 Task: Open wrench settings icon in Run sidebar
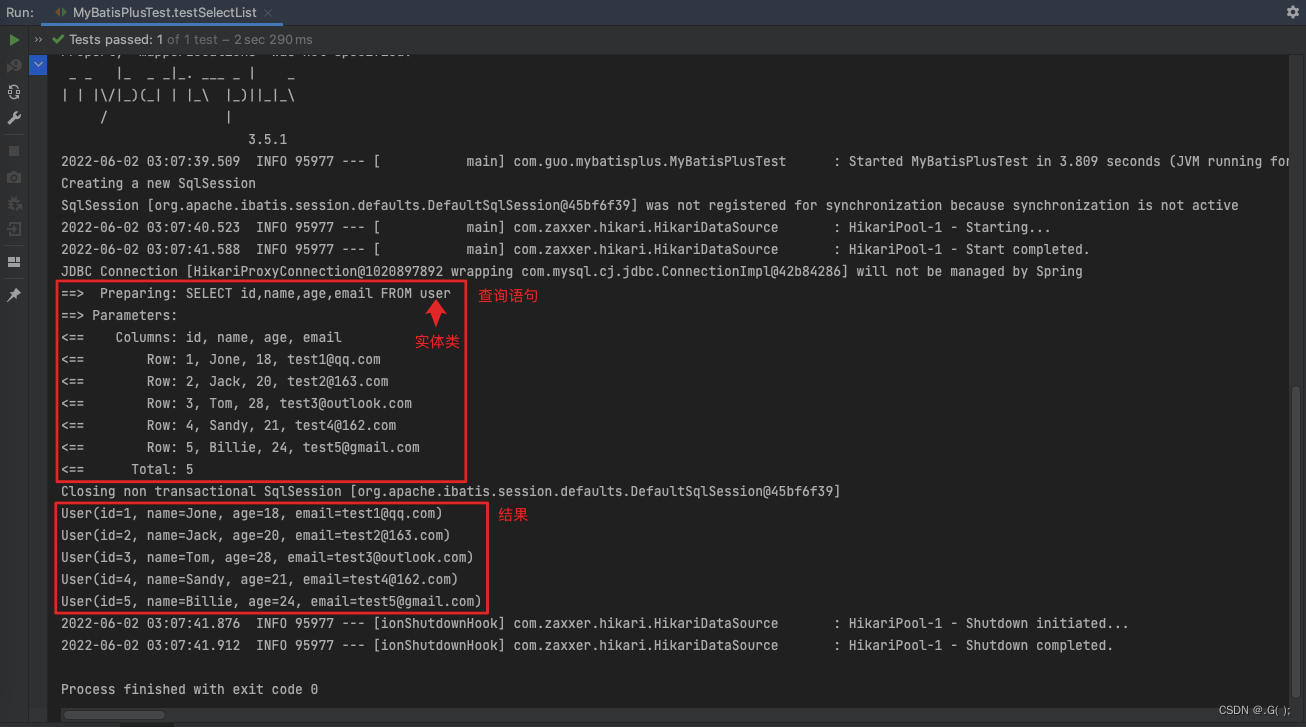pos(14,118)
